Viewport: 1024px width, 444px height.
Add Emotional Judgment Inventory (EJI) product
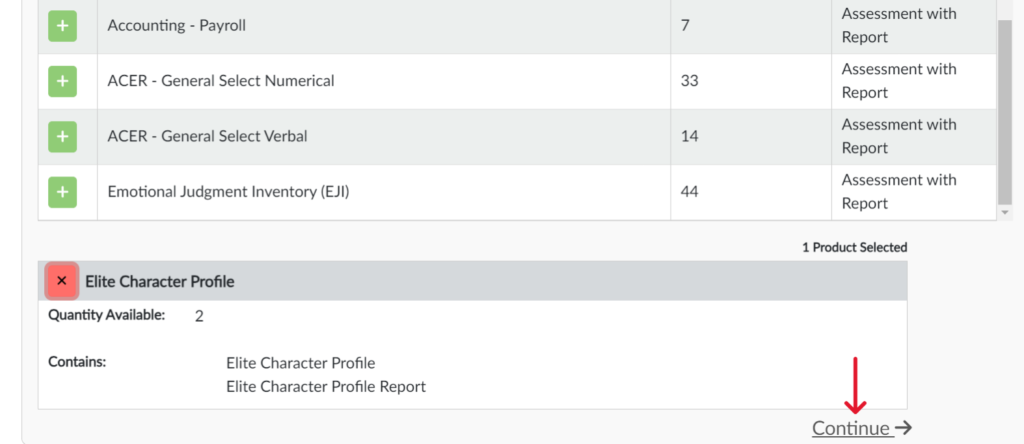[x=62, y=191]
